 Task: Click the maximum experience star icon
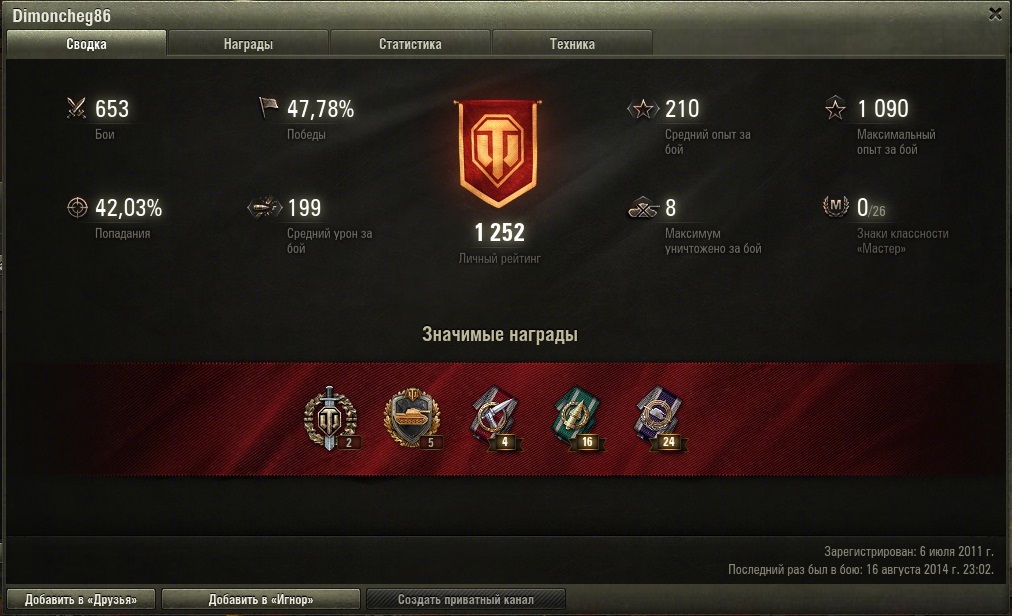[835, 108]
